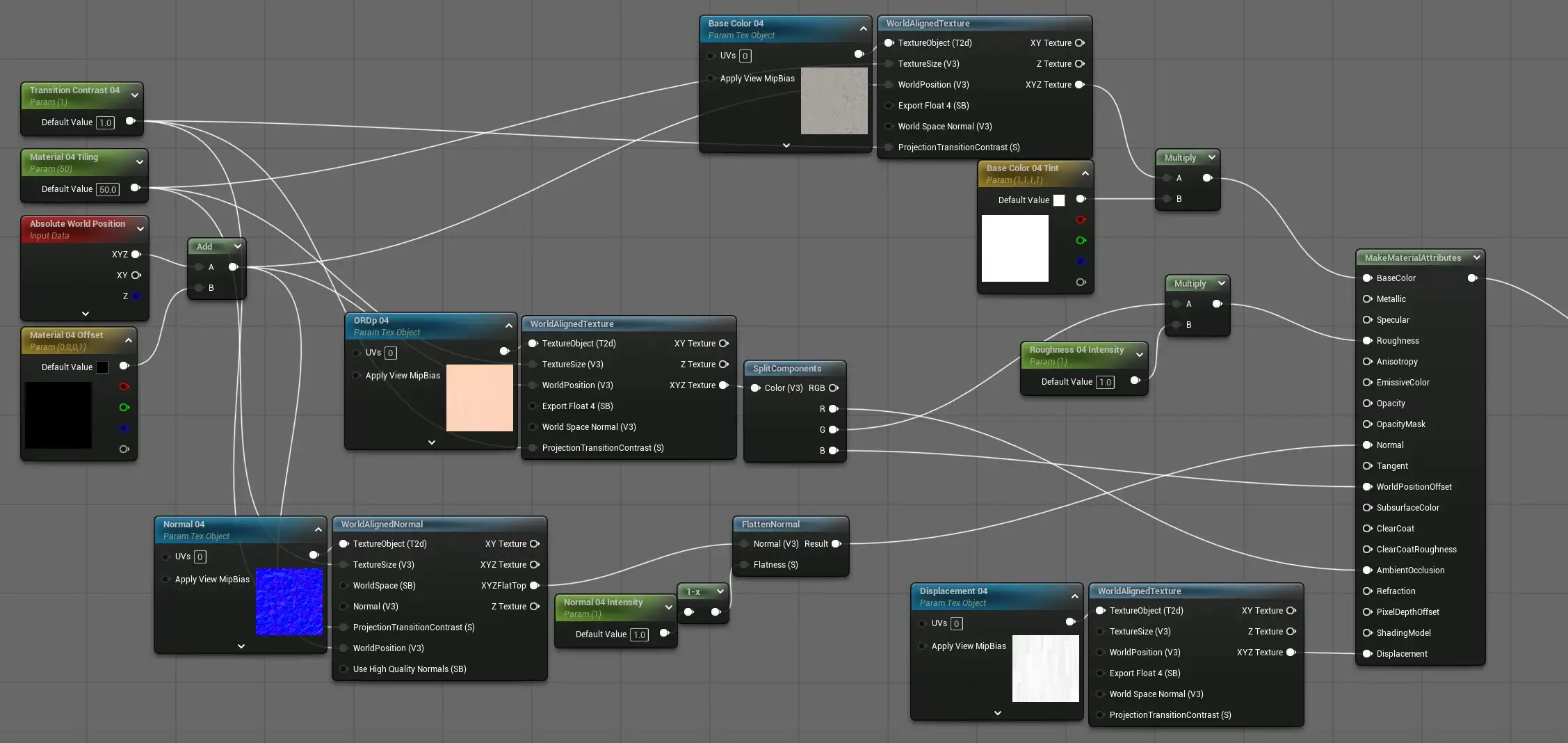
Task: Edit the Material 04 Tiling value 50.0
Action: [x=108, y=189]
